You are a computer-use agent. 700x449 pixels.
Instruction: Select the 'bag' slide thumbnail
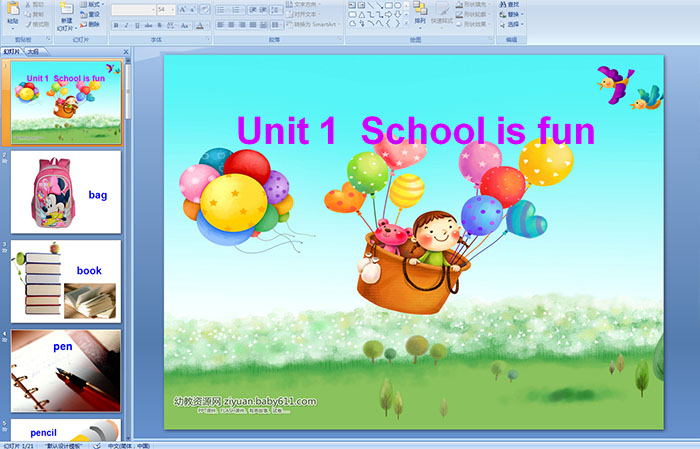pos(66,192)
